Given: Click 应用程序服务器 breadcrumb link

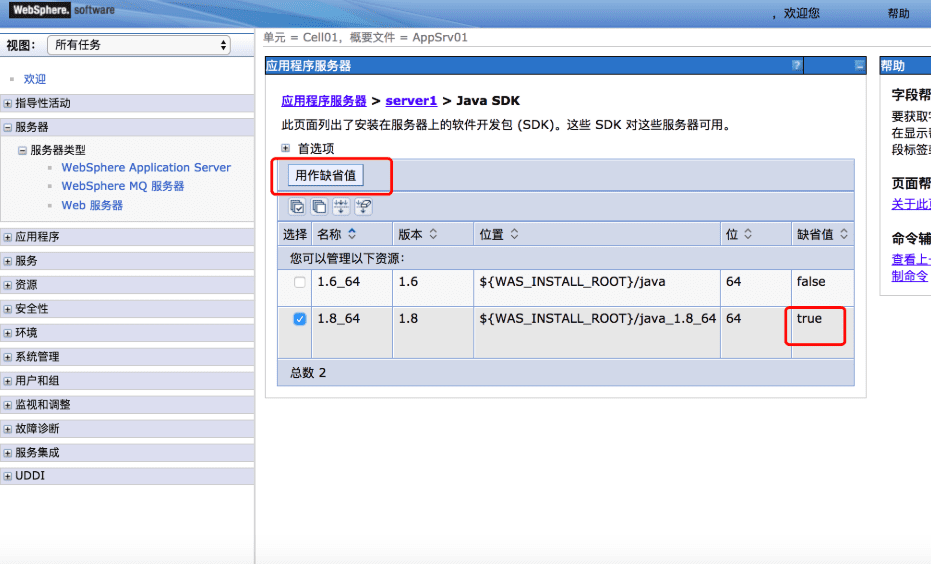Looking at the screenshot, I should [x=324, y=100].
